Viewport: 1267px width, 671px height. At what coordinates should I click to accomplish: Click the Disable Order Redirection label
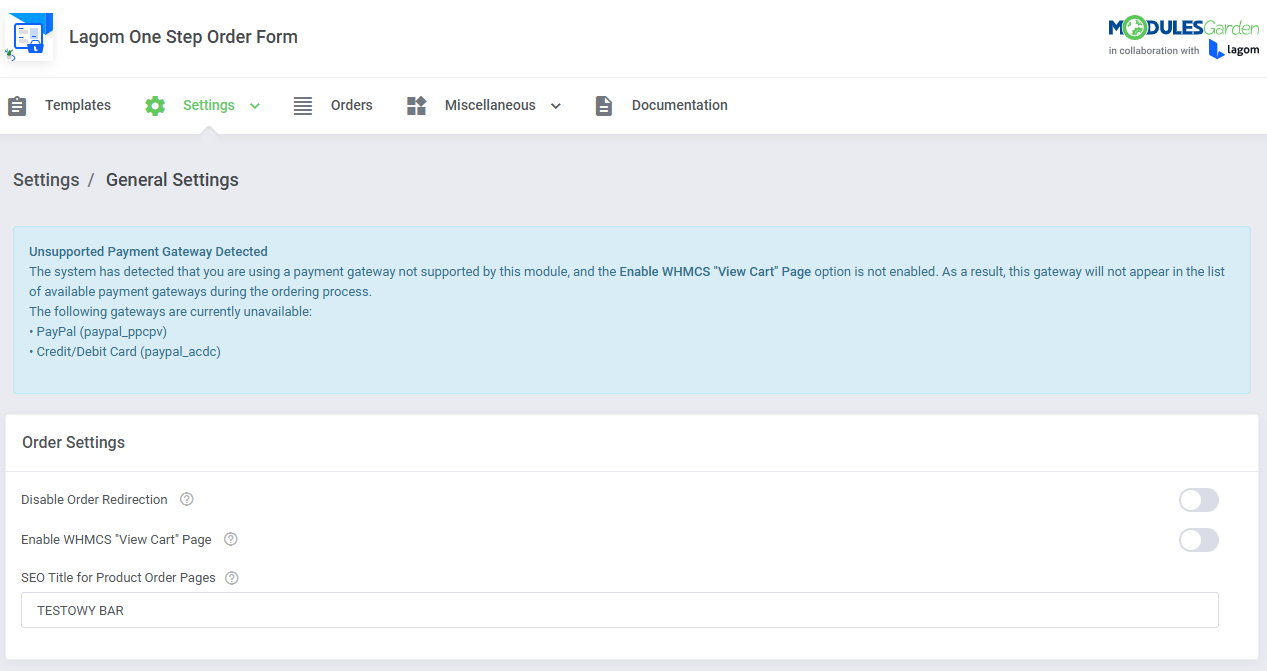(x=94, y=499)
